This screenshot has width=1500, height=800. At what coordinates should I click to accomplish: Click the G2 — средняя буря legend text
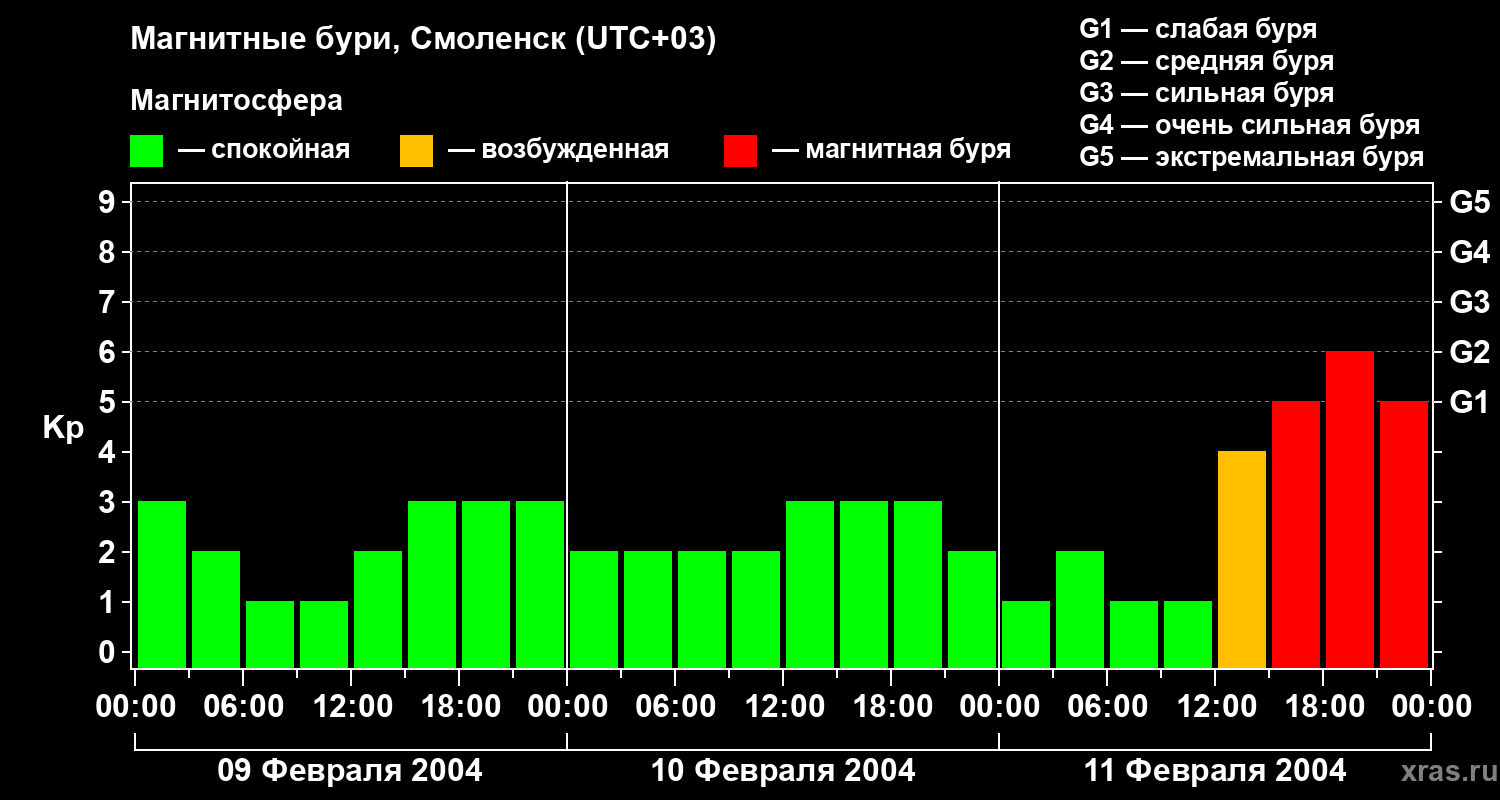point(1207,61)
